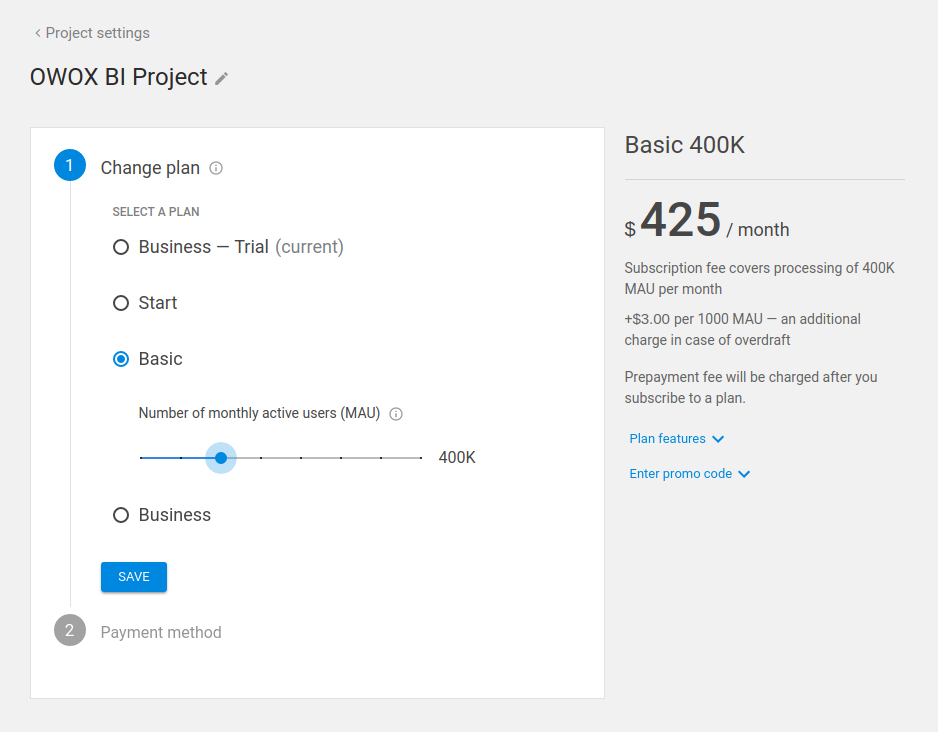Expand Enter promo code field
Image resolution: width=938 pixels, height=732 pixels.
pos(690,474)
